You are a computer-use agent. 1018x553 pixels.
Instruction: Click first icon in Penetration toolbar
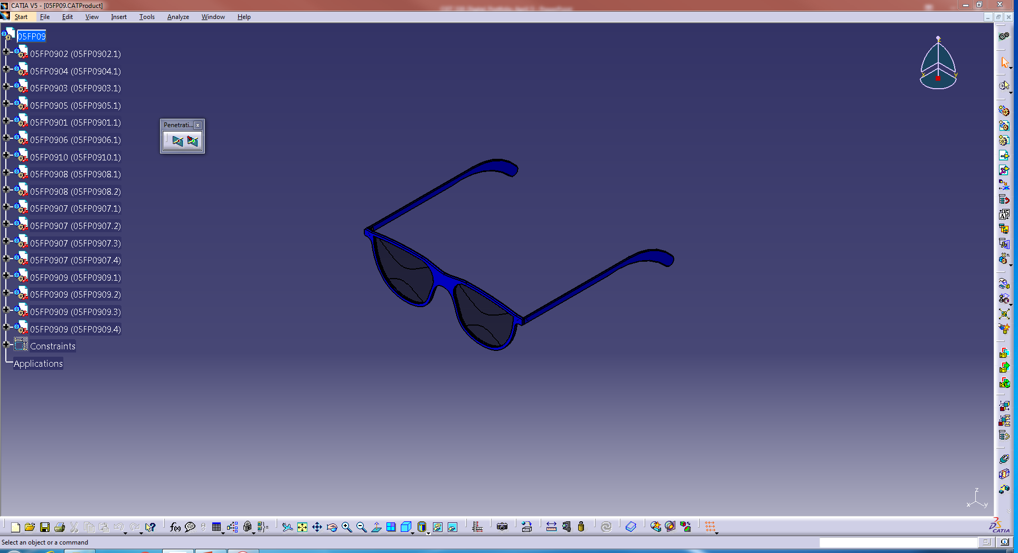(x=177, y=141)
